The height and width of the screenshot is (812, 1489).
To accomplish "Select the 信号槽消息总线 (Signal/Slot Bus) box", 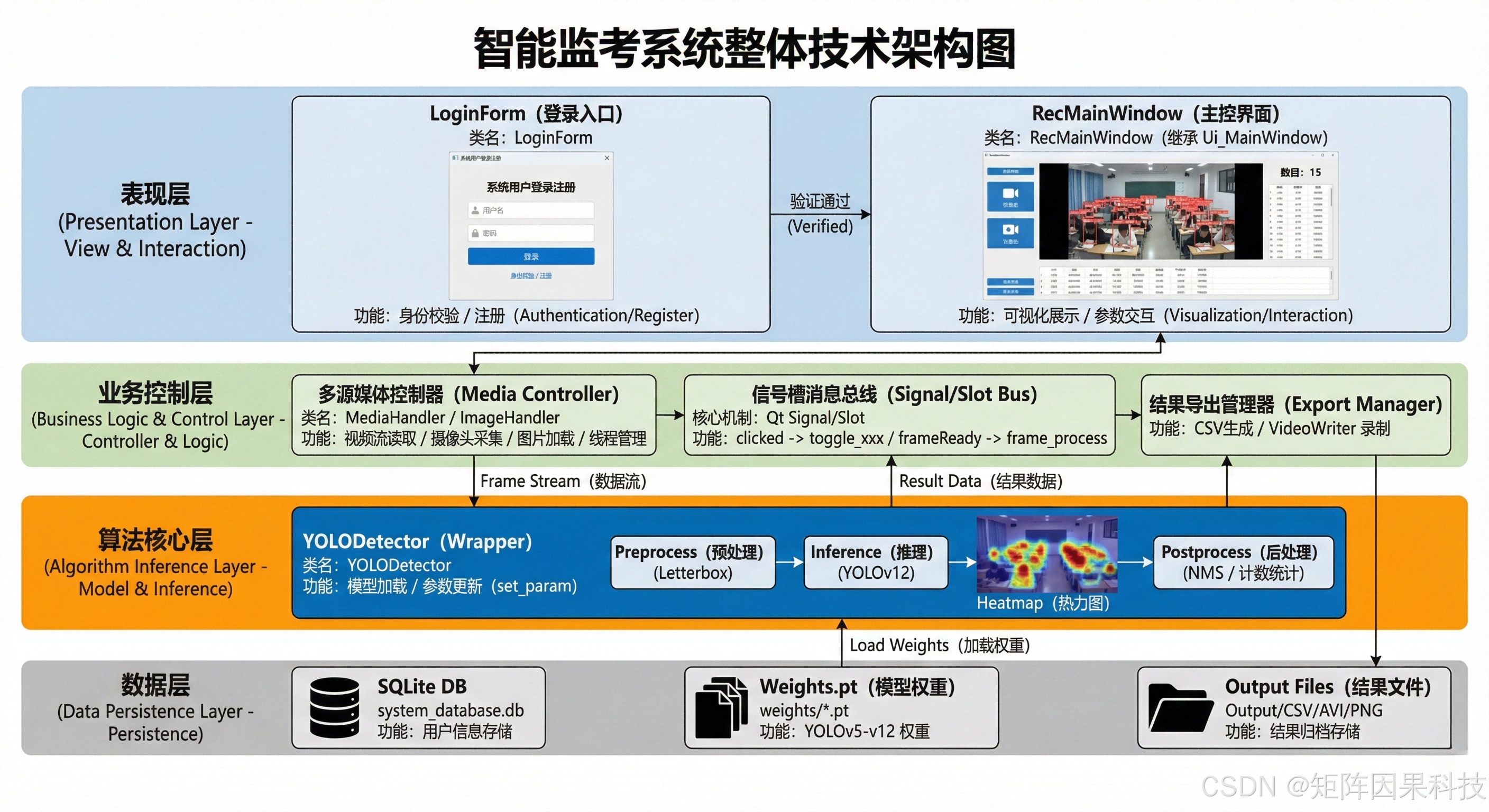I will coord(899,415).
